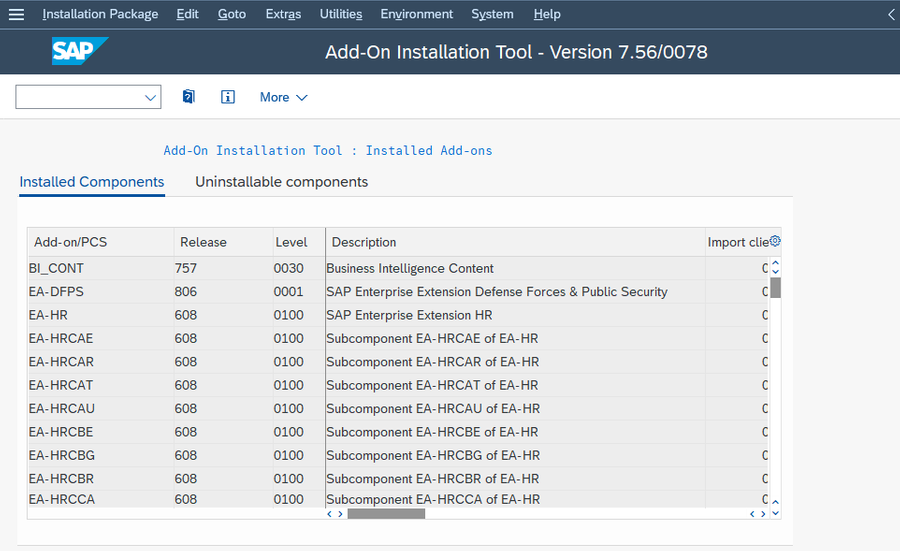Select the EA-HRCAT add-on cell
Image resolution: width=900 pixels, height=551 pixels.
point(100,385)
